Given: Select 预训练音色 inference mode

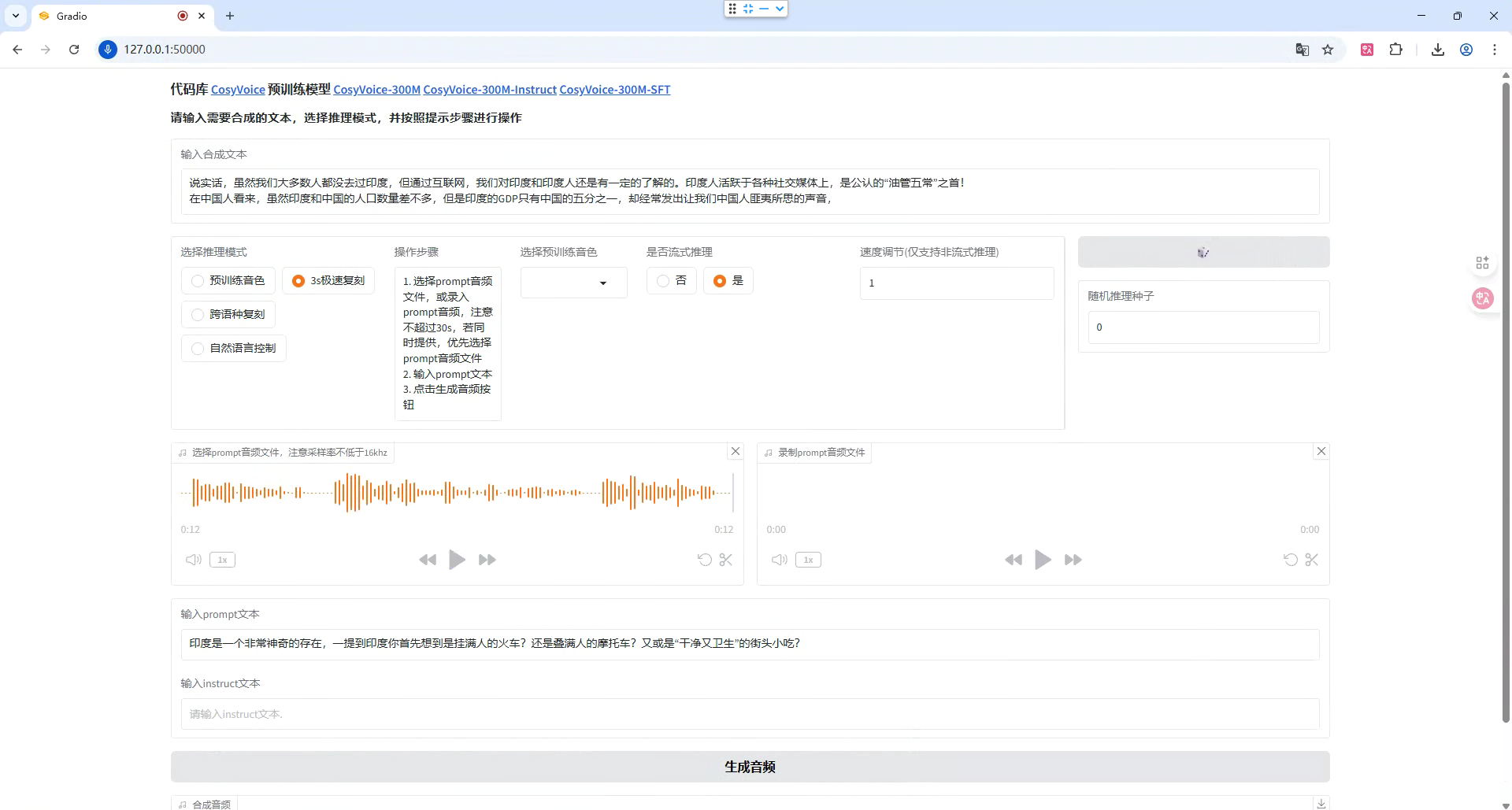Looking at the screenshot, I should point(228,281).
